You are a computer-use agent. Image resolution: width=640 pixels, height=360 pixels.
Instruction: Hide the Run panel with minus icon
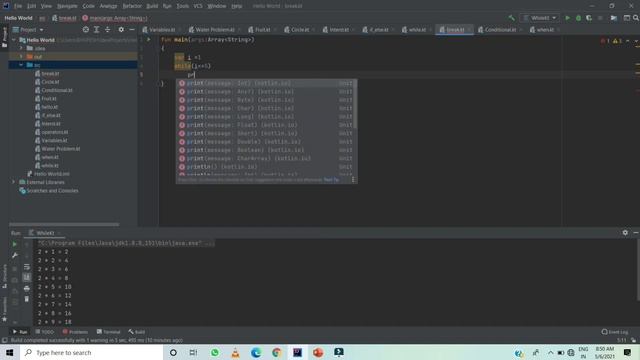pyautogui.click(x=636, y=233)
